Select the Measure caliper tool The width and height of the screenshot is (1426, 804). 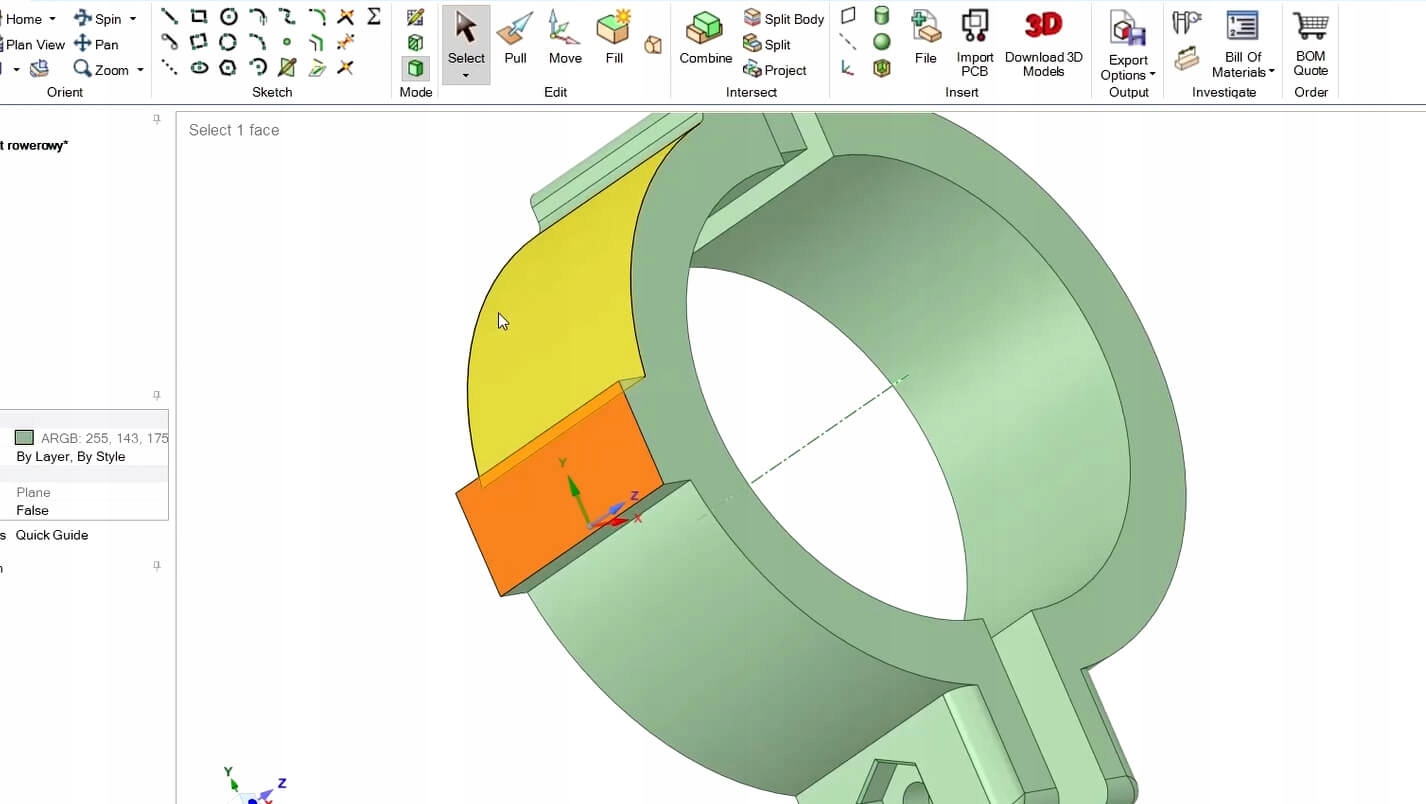(1186, 21)
